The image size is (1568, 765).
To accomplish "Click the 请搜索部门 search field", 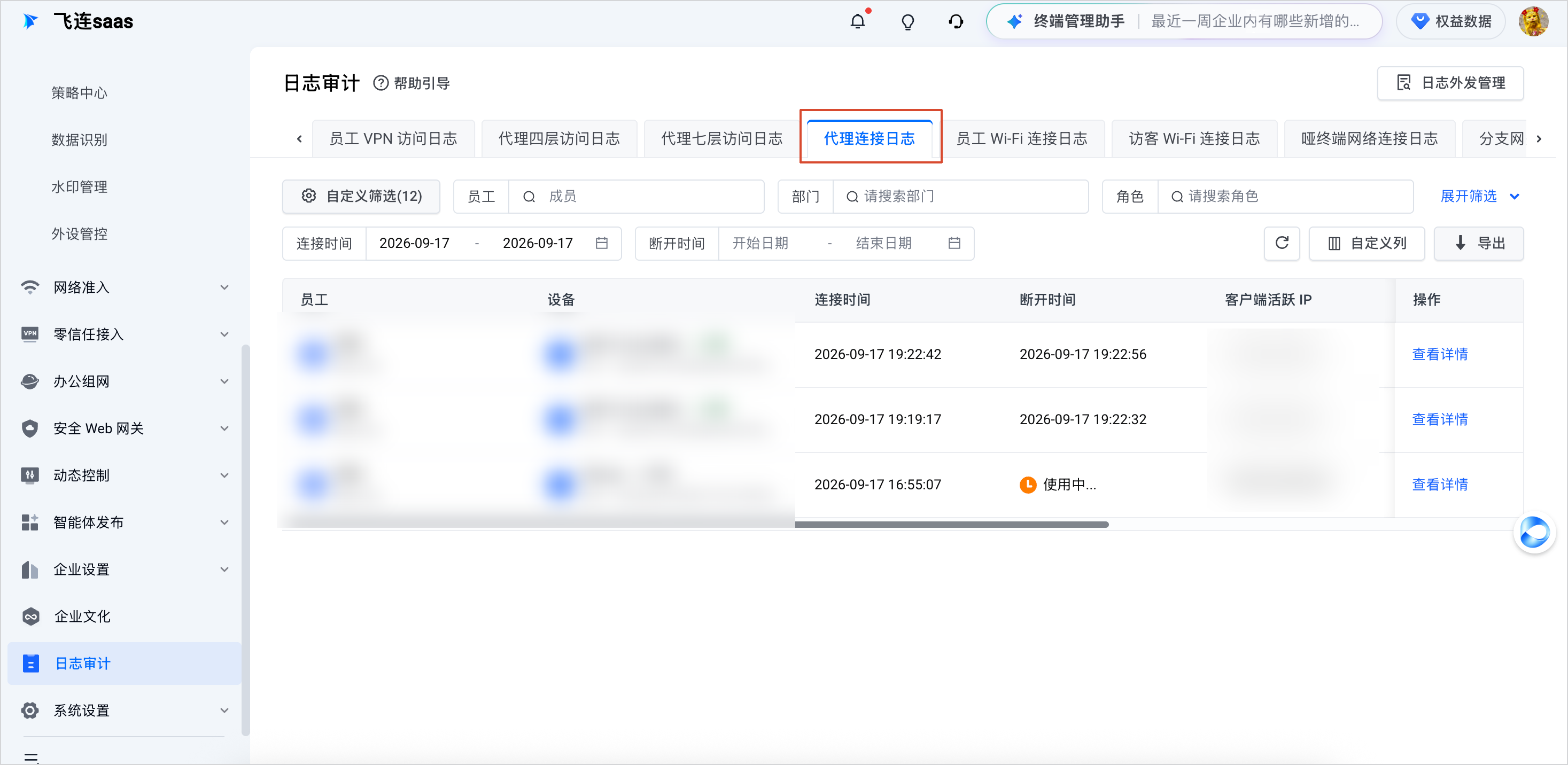I will [x=960, y=196].
